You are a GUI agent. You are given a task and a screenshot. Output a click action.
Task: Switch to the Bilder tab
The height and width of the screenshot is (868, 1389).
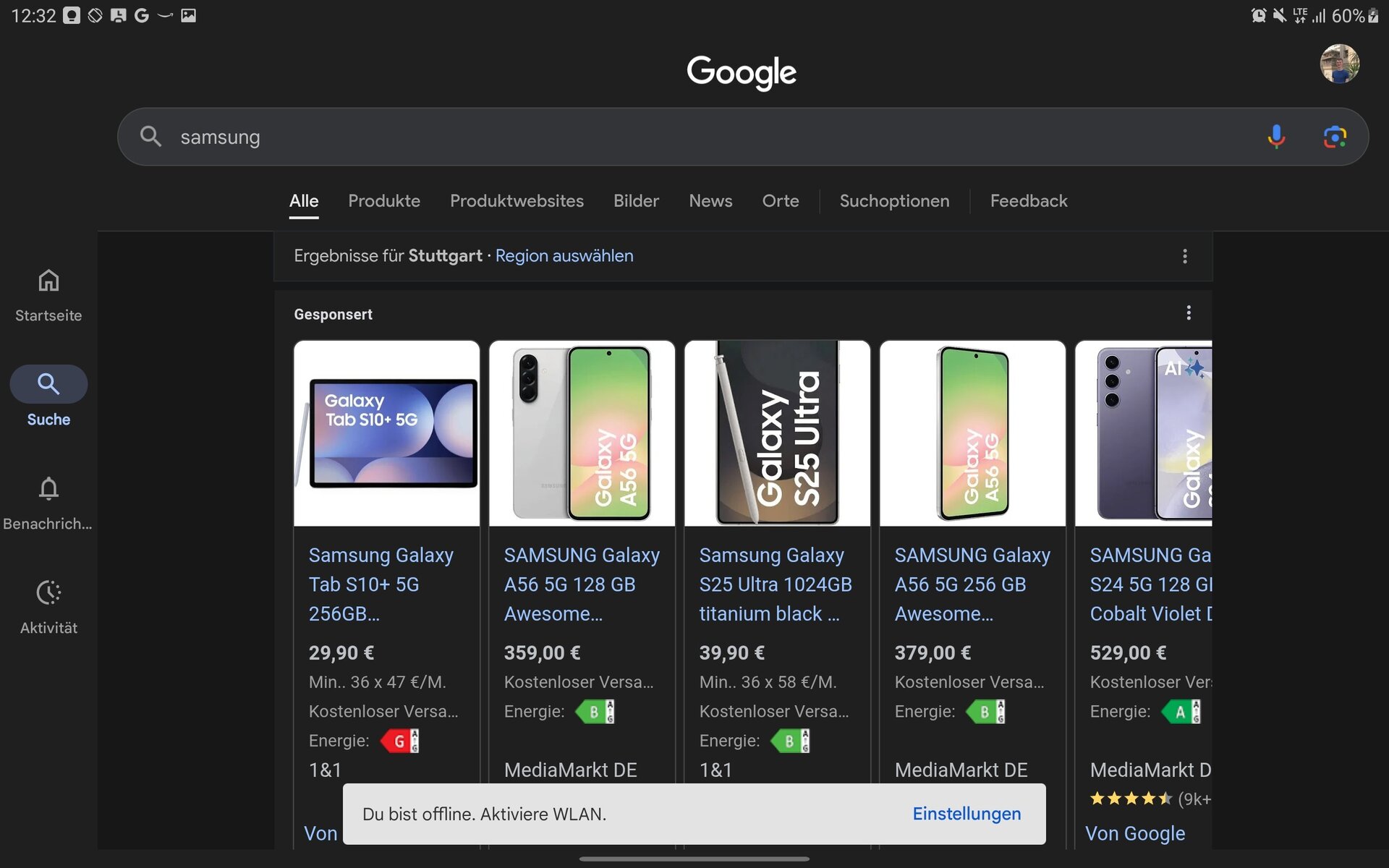click(x=636, y=201)
